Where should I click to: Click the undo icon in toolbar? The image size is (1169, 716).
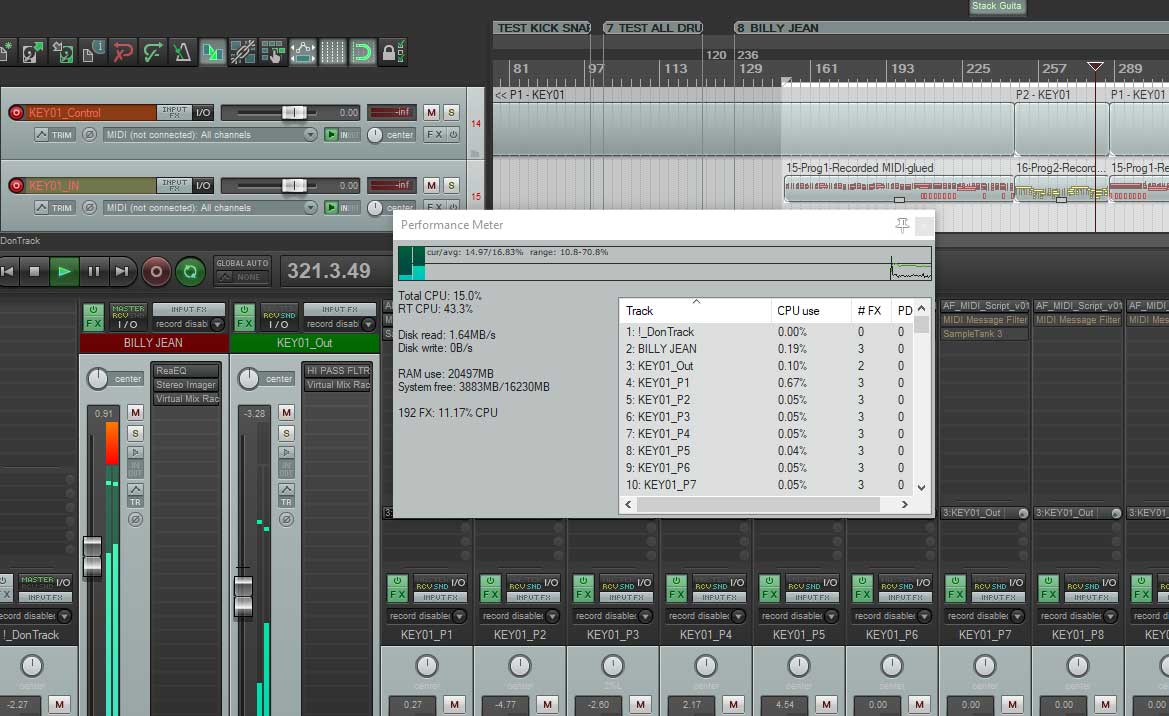(x=123, y=52)
